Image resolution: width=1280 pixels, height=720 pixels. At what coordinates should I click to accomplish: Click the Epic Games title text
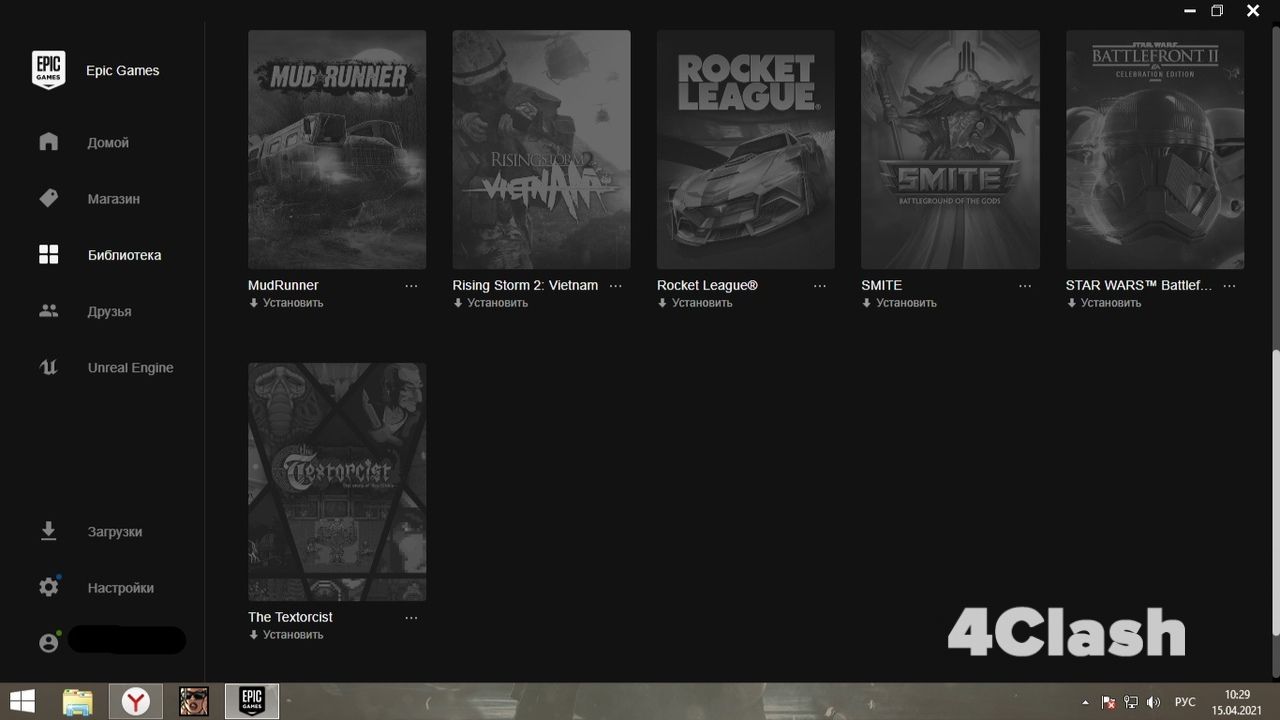[x=122, y=71]
